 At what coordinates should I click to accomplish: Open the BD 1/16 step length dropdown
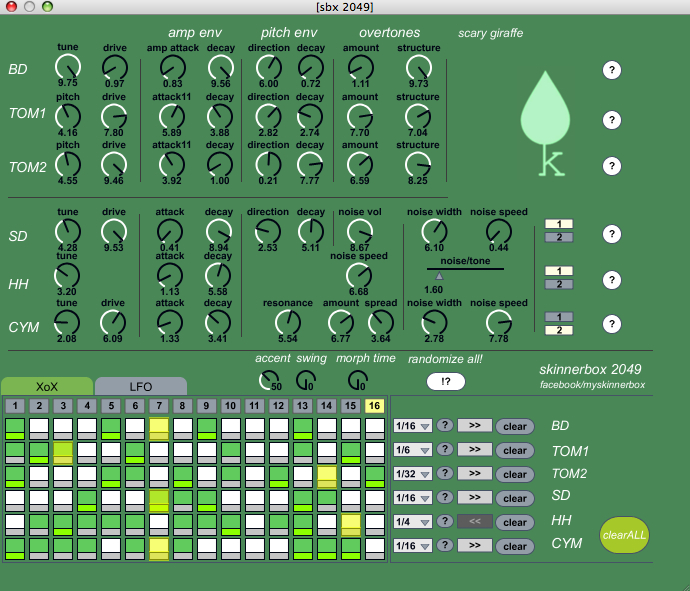click(413, 426)
